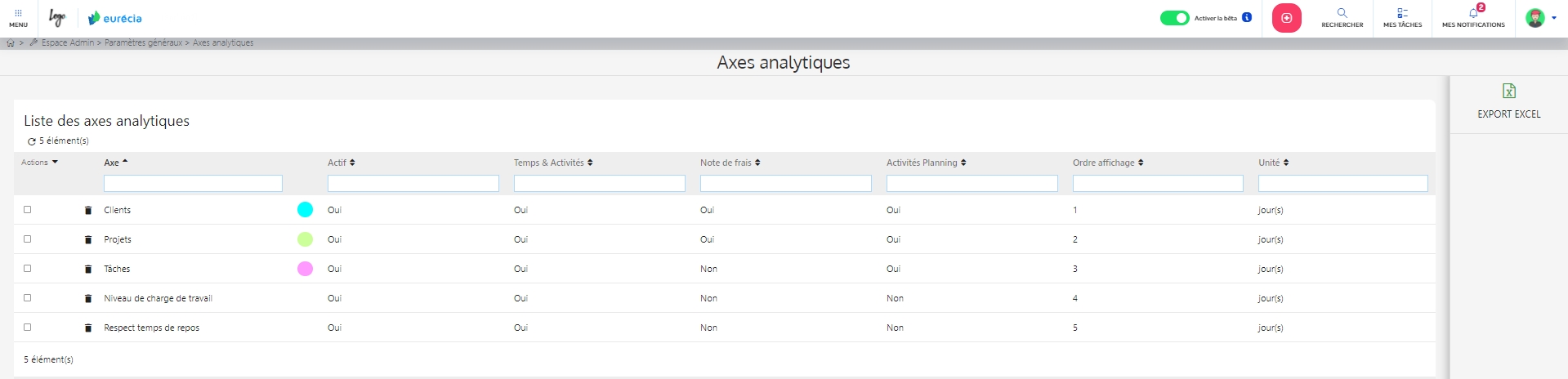
Task: Click the red plus quick-add icon
Action: [x=1286, y=18]
